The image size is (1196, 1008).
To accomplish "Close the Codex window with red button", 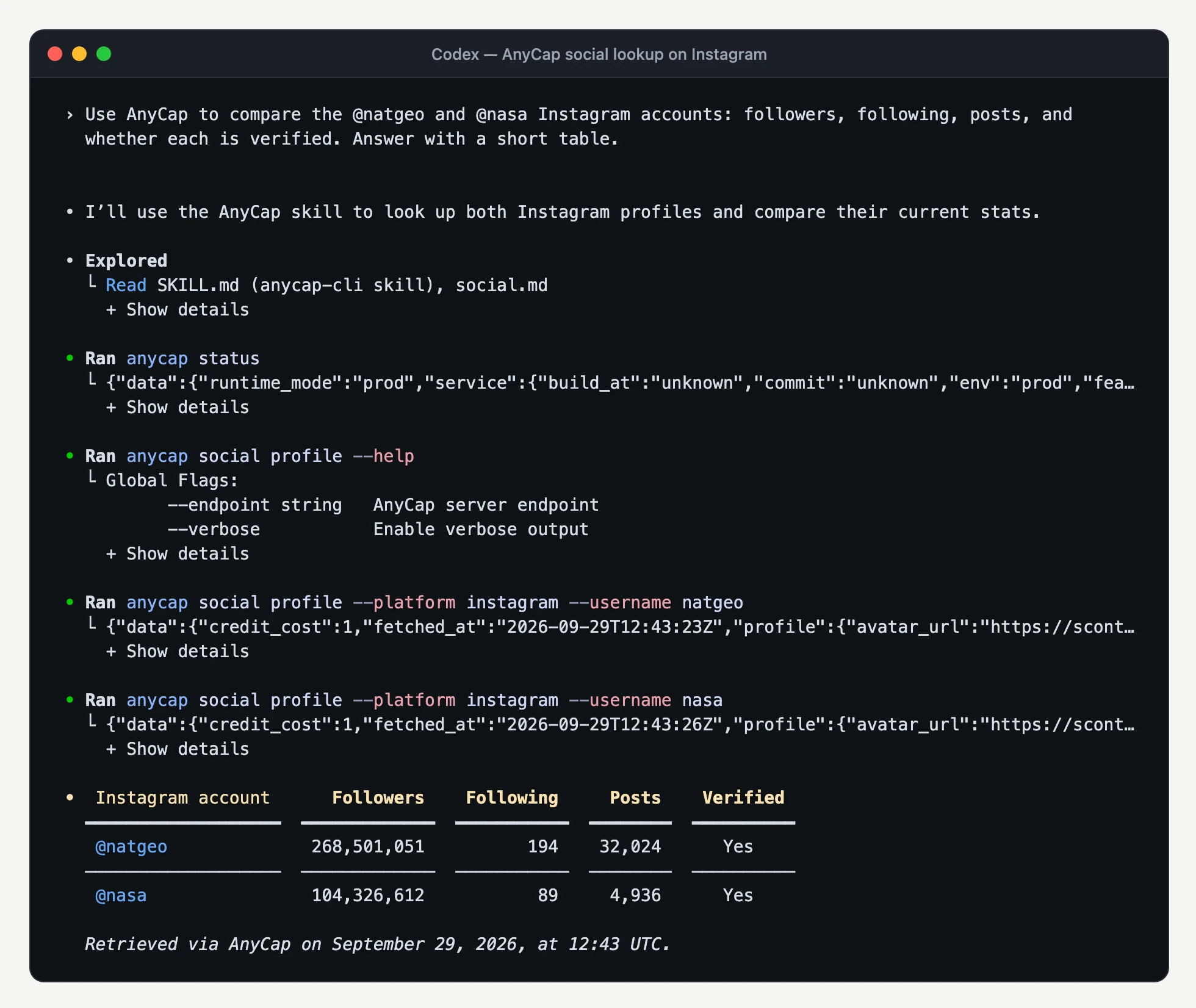I will click(x=55, y=54).
